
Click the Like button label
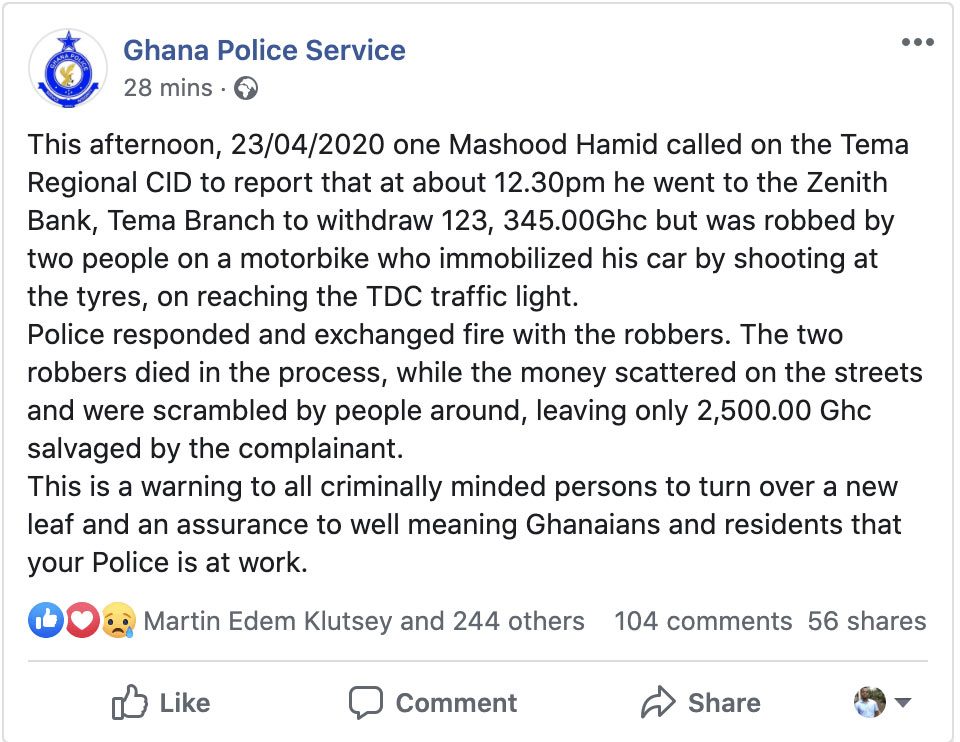click(185, 703)
